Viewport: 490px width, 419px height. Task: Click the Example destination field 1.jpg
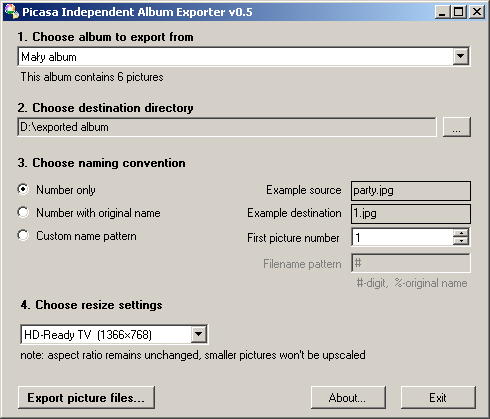tap(411, 214)
